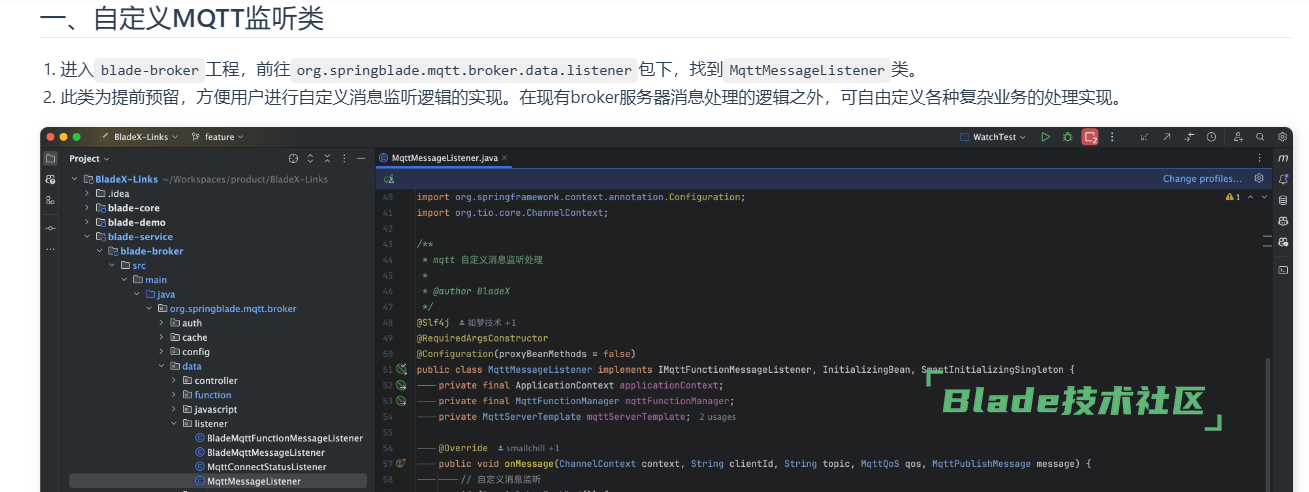Click the Collapse All icon in Project panel
The height and width of the screenshot is (492, 1309).
click(x=326, y=158)
